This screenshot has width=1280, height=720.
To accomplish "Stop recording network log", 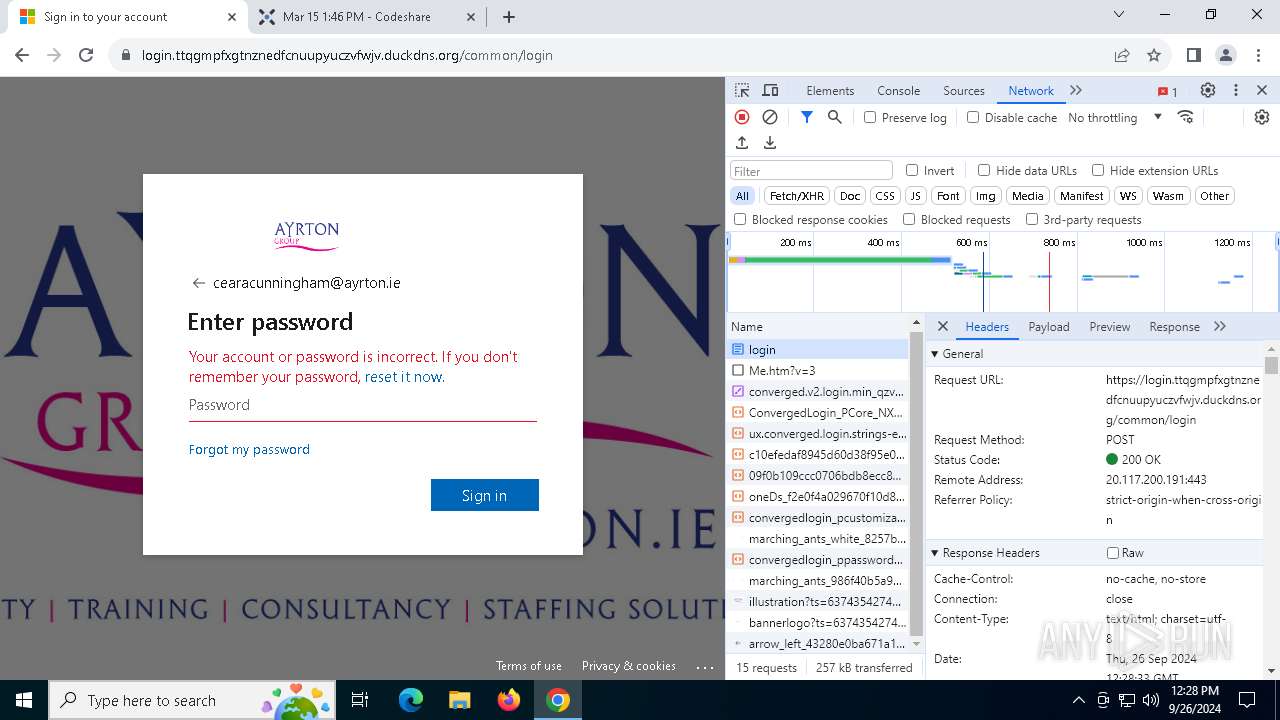I will coord(742,117).
